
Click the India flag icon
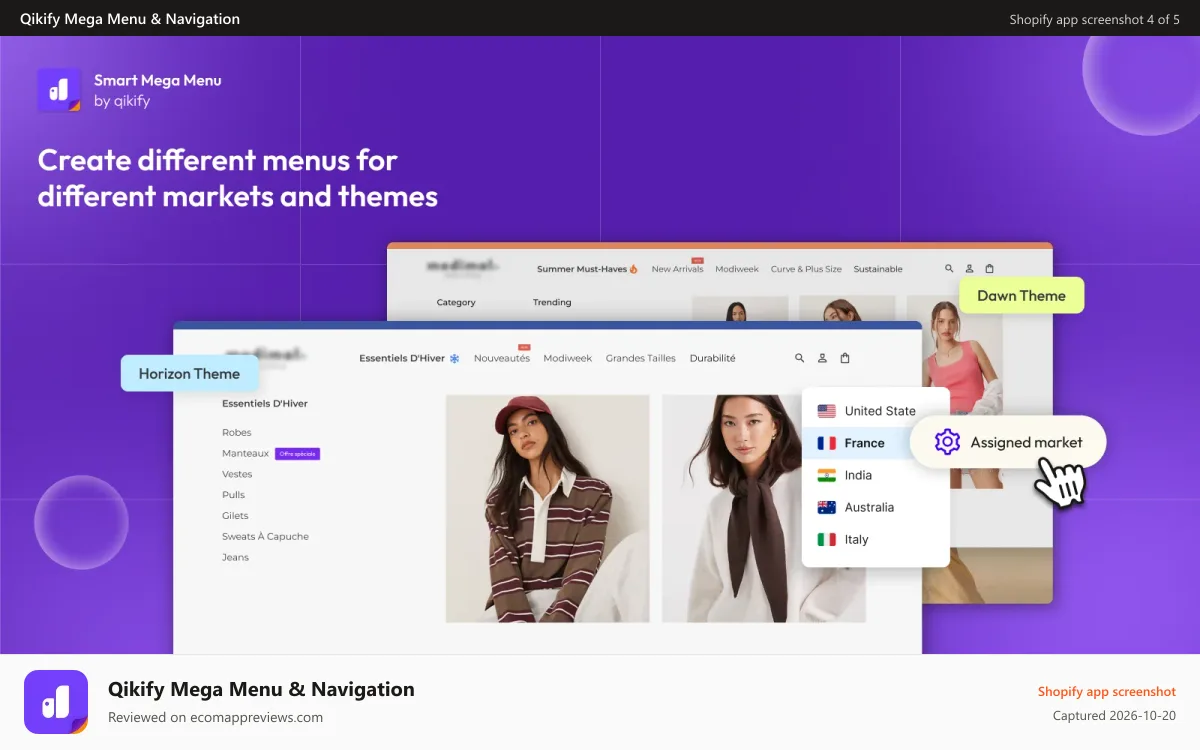pos(827,475)
